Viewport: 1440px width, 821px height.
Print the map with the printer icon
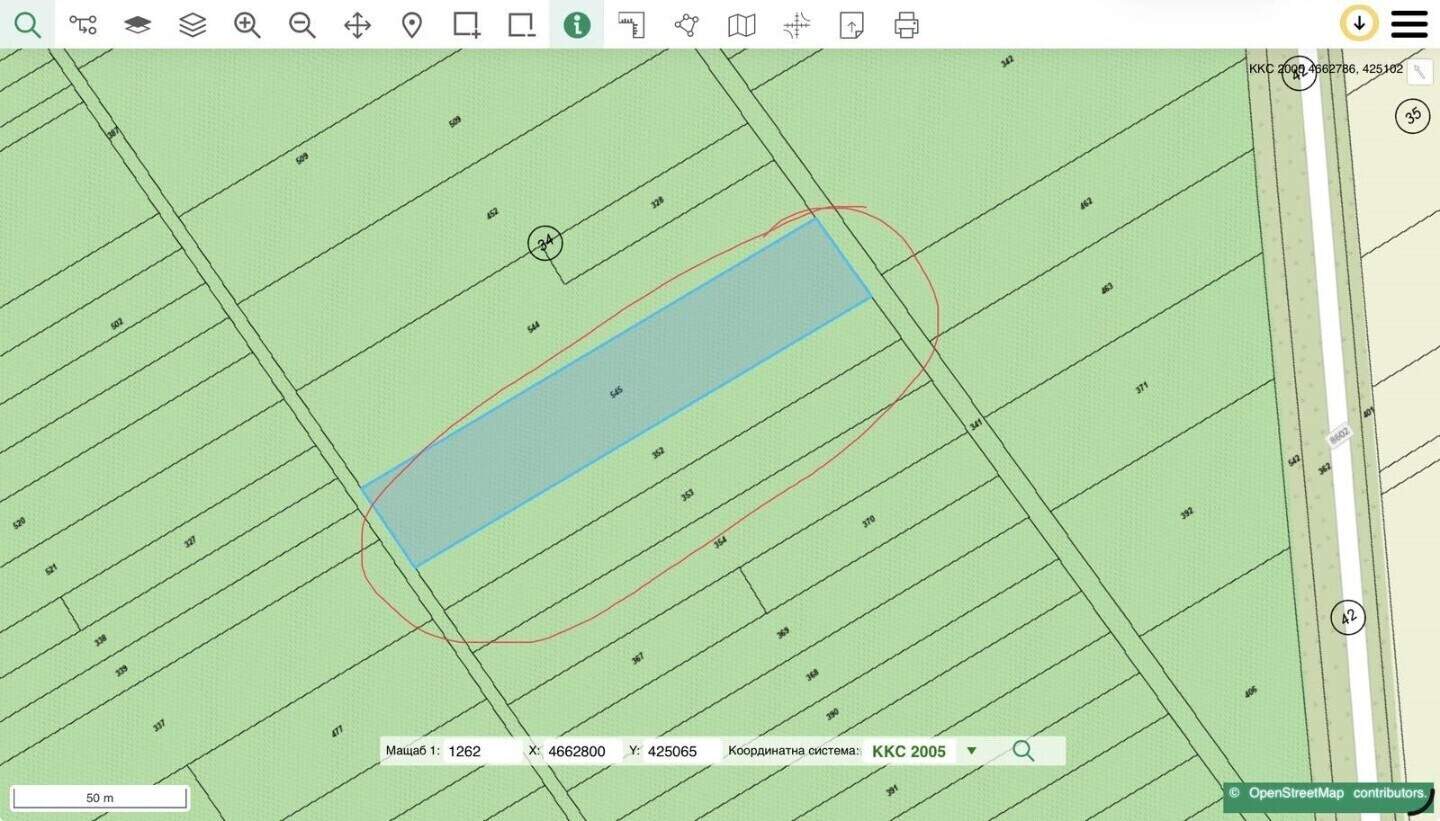point(907,25)
